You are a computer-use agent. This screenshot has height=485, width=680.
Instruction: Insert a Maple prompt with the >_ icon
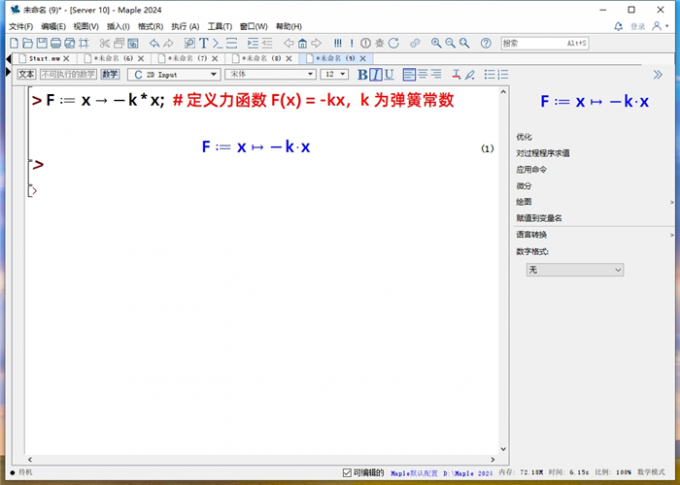tap(217, 43)
